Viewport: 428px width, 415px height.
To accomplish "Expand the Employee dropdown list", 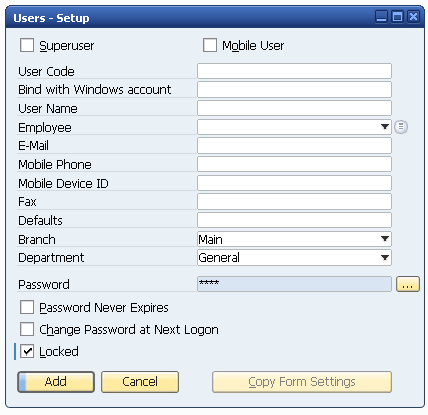I will (385, 127).
